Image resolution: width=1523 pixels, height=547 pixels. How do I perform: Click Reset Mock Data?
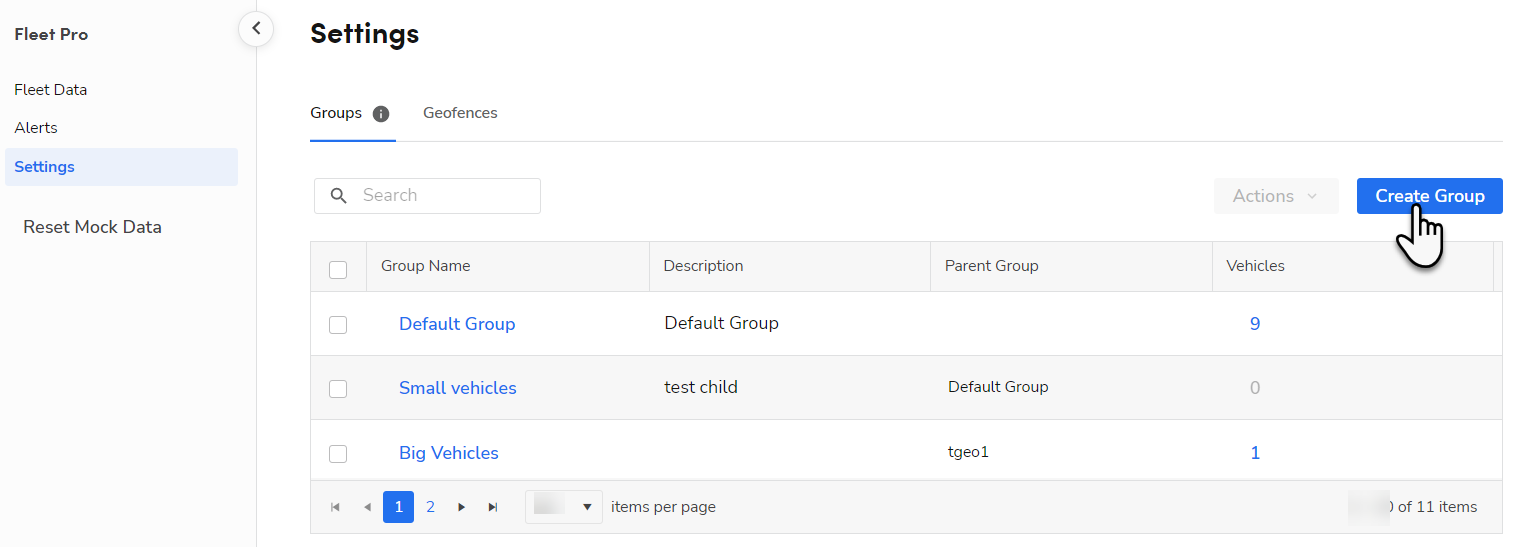(92, 227)
